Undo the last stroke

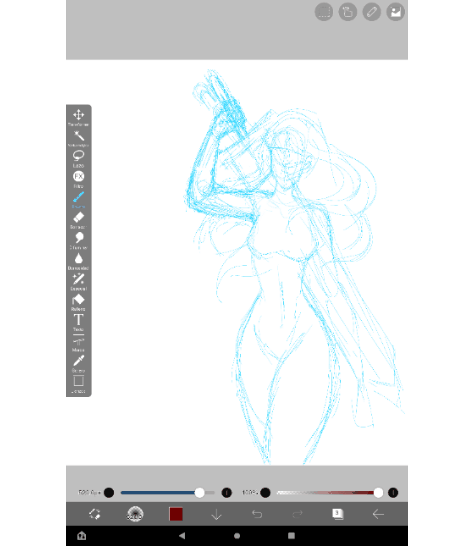point(257,514)
